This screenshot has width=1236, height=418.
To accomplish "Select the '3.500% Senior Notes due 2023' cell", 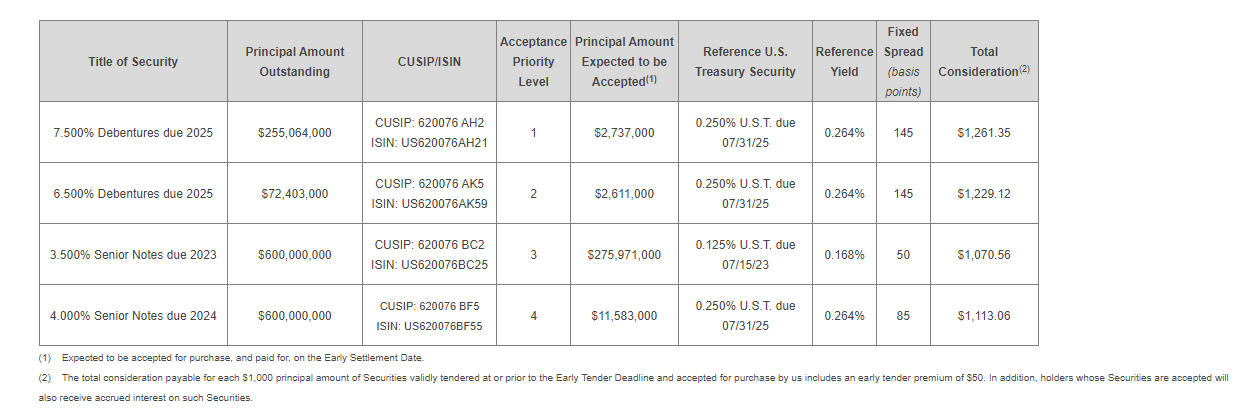I will (x=133, y=255).
